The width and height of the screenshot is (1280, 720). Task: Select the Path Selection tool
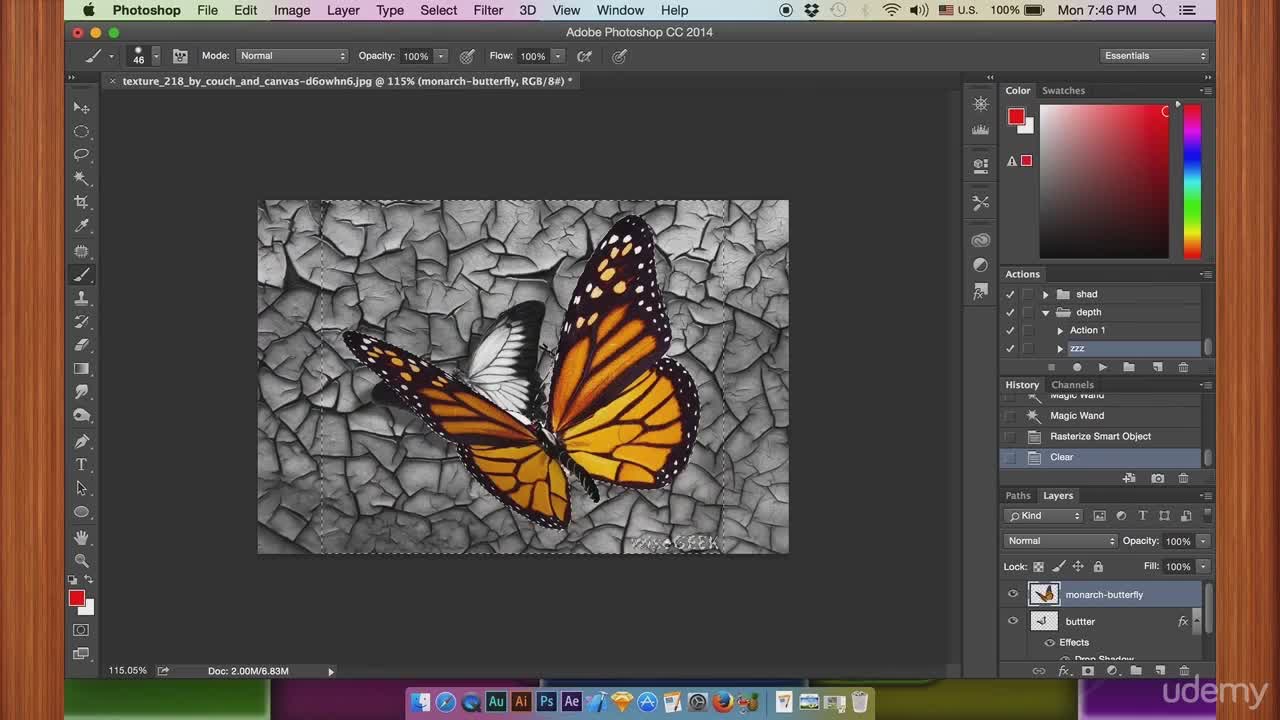(x=82, y=488)
